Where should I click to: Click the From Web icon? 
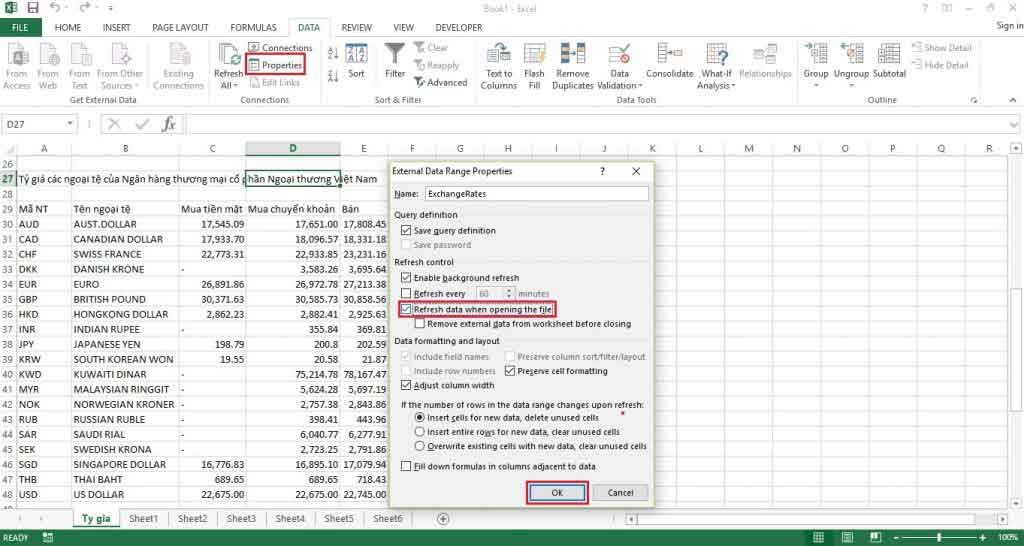point(48,66)
